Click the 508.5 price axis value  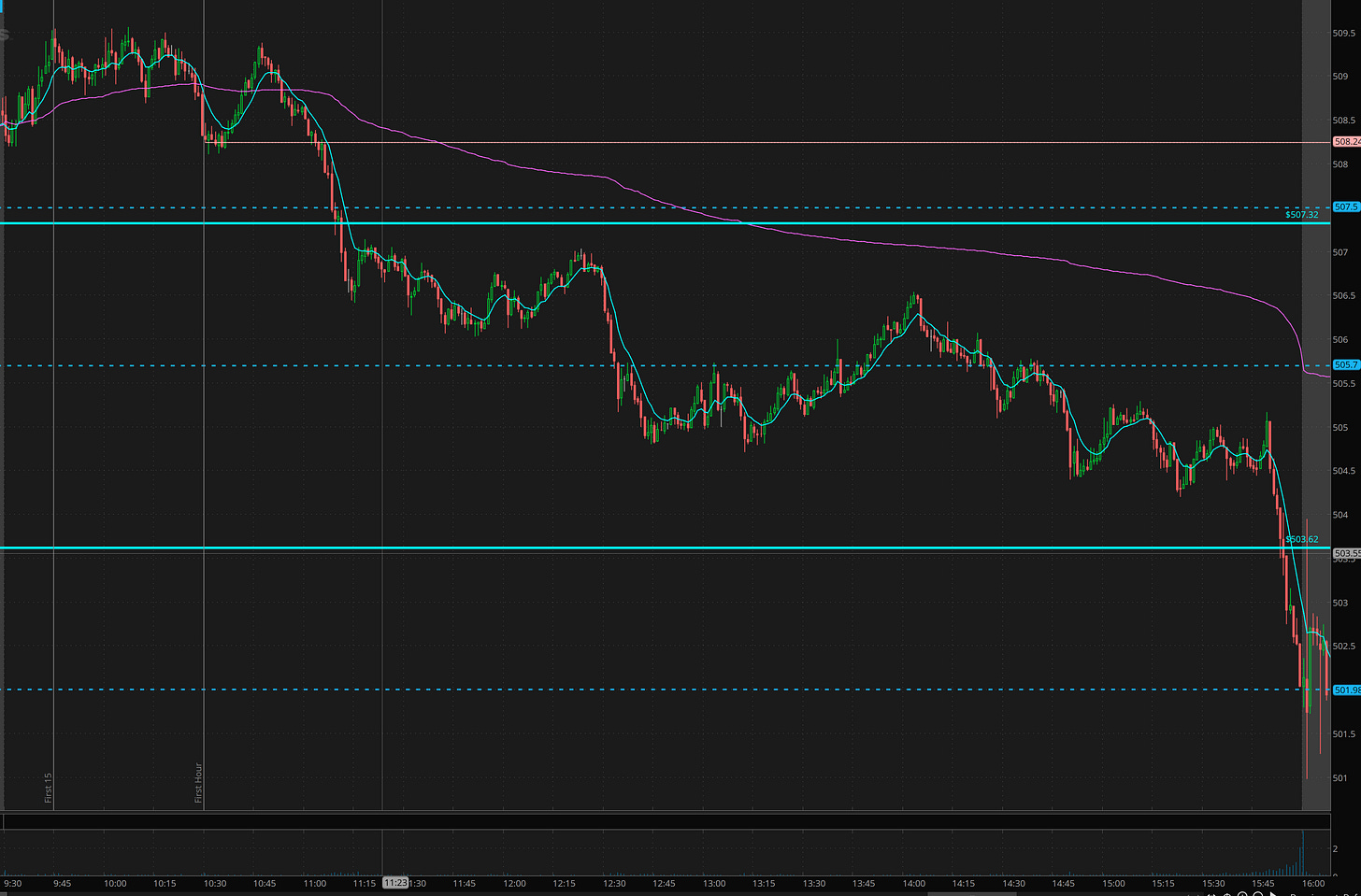tap(1343, 121)
